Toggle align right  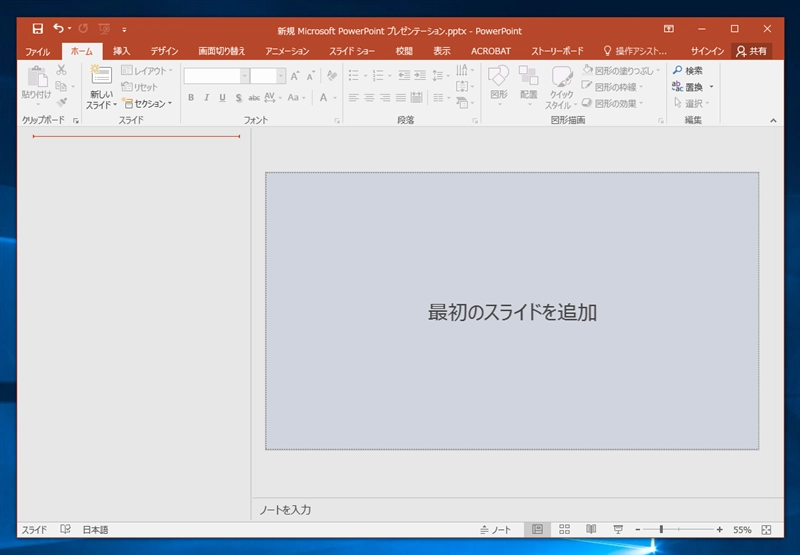[x=385, y=97]
